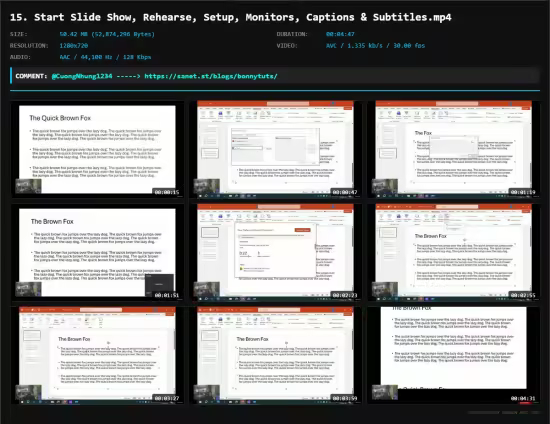Open the video frame stamped 00:00:15
Viewport: 550px width, 424px height.
click(97, 149)
